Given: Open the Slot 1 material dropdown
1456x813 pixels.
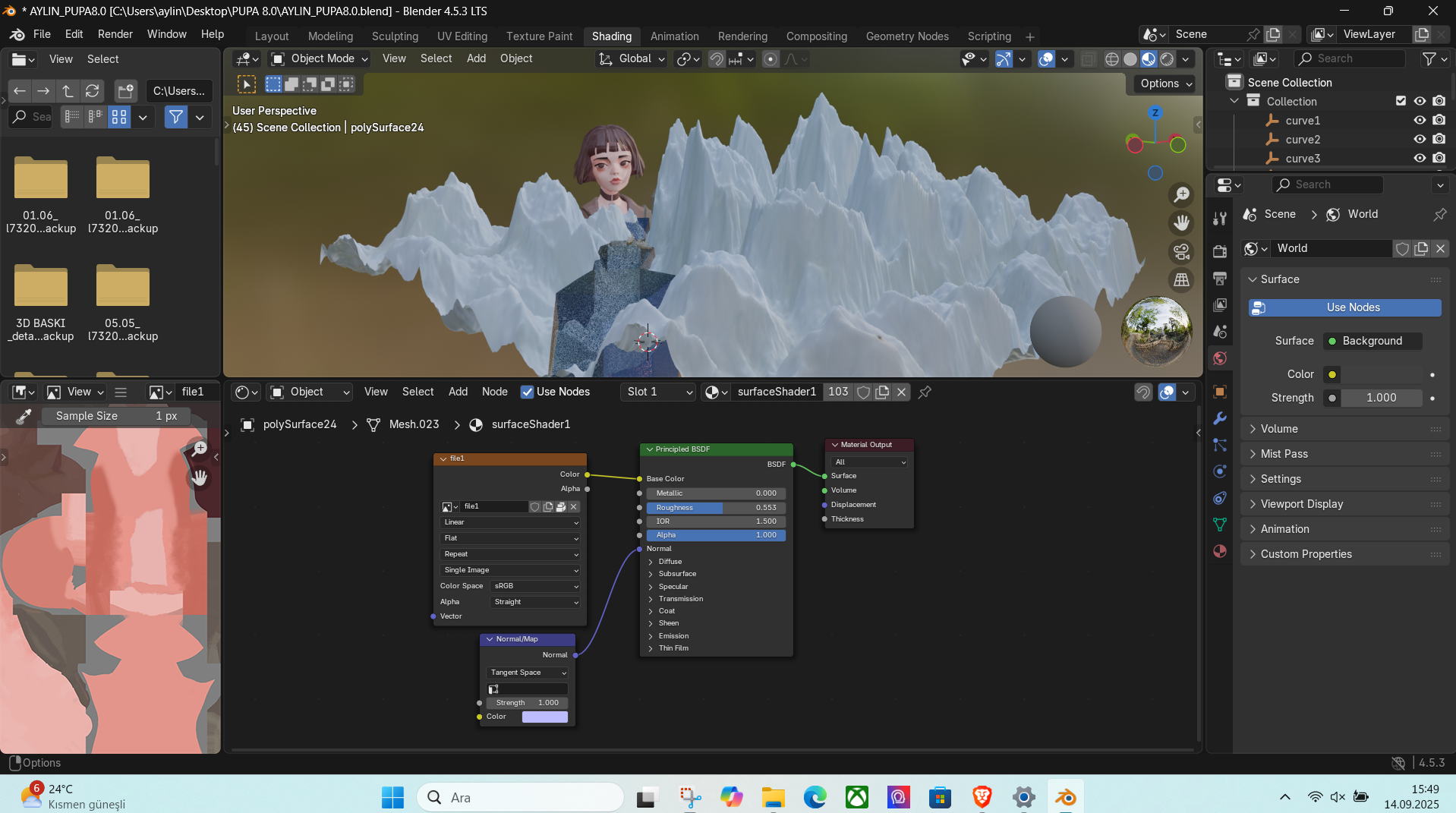Looking at the screenshot, I should pyautogui.click(x=657, y=392).
